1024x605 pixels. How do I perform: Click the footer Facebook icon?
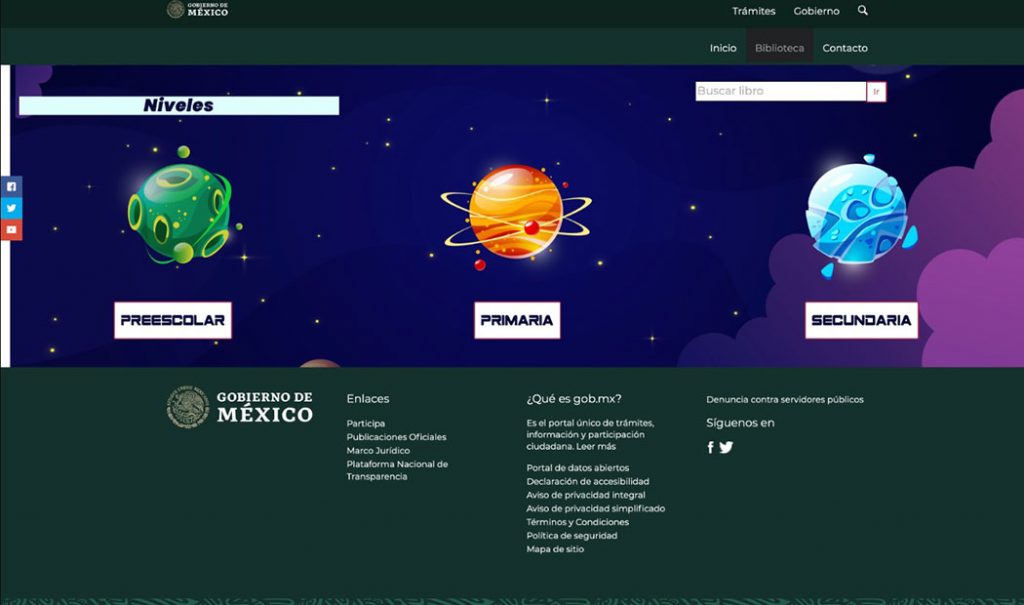711,448
